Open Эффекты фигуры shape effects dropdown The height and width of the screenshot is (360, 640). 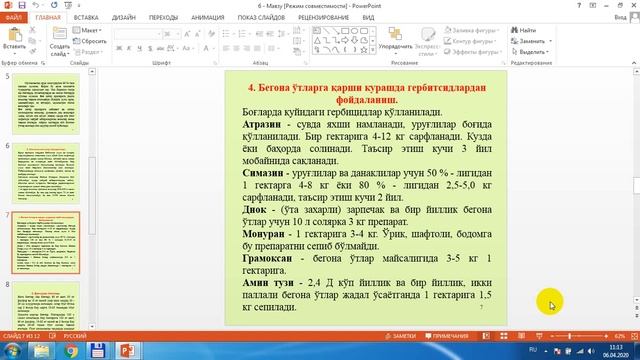click(473, 52)
